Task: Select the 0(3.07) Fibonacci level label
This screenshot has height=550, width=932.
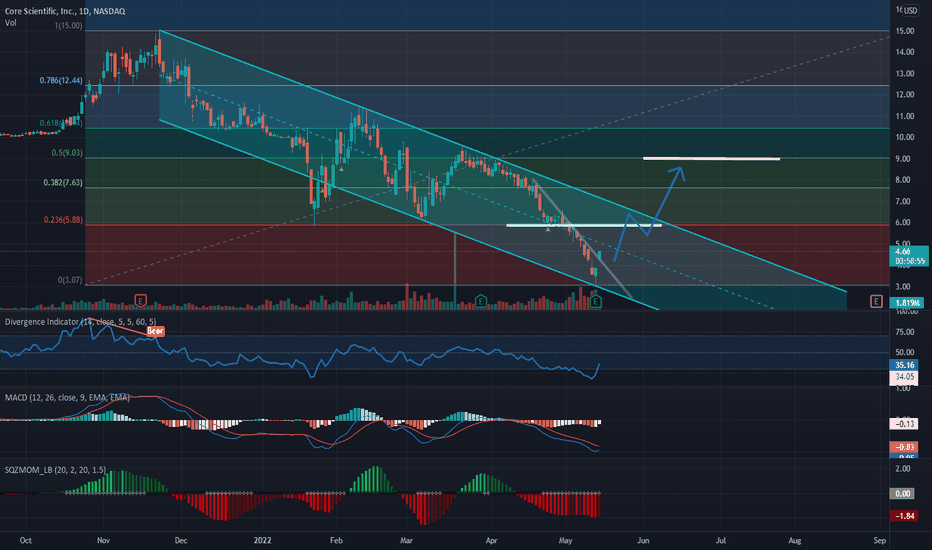Action: [x=70, y=279]
